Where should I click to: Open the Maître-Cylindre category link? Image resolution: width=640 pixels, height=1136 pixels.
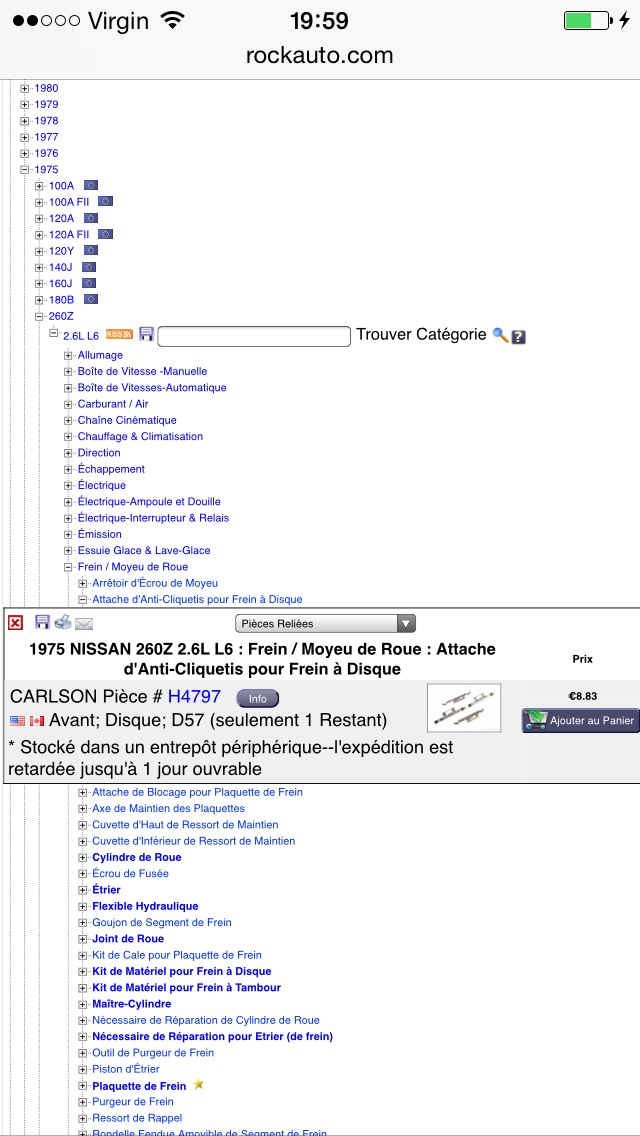[131, 1004]
